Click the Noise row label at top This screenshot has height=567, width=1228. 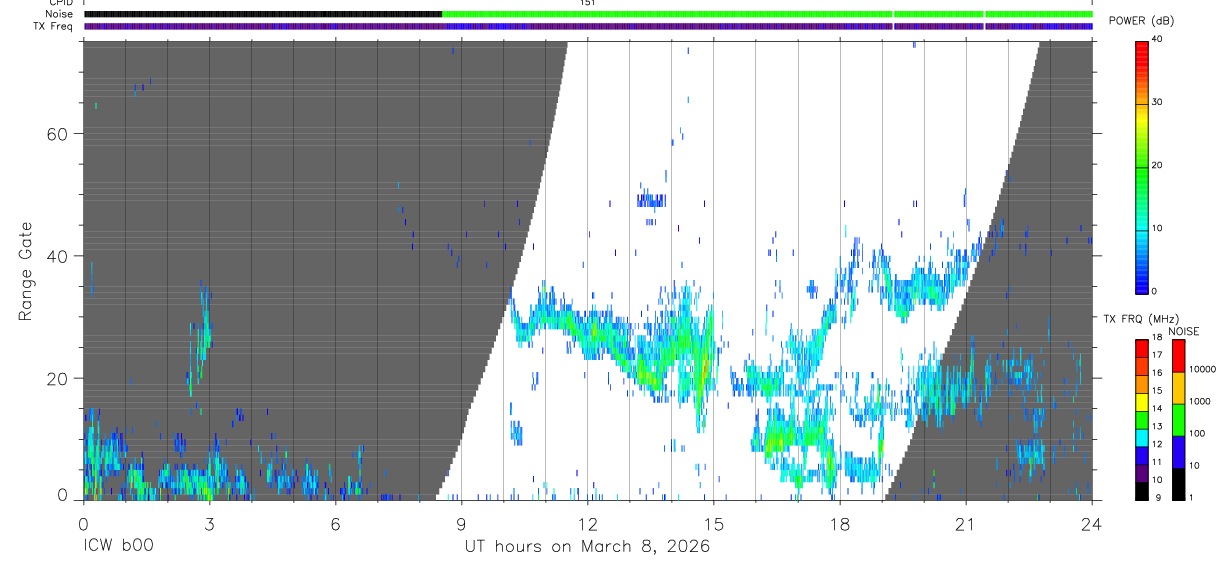[59, 14]
